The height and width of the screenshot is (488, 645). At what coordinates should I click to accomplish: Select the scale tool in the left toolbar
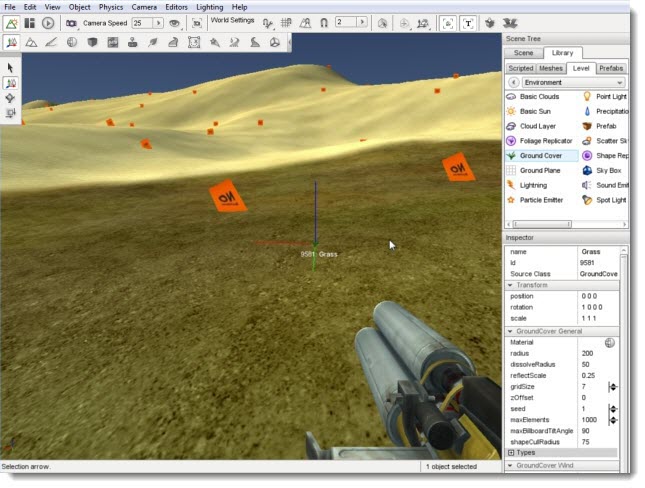coord(10,113)
